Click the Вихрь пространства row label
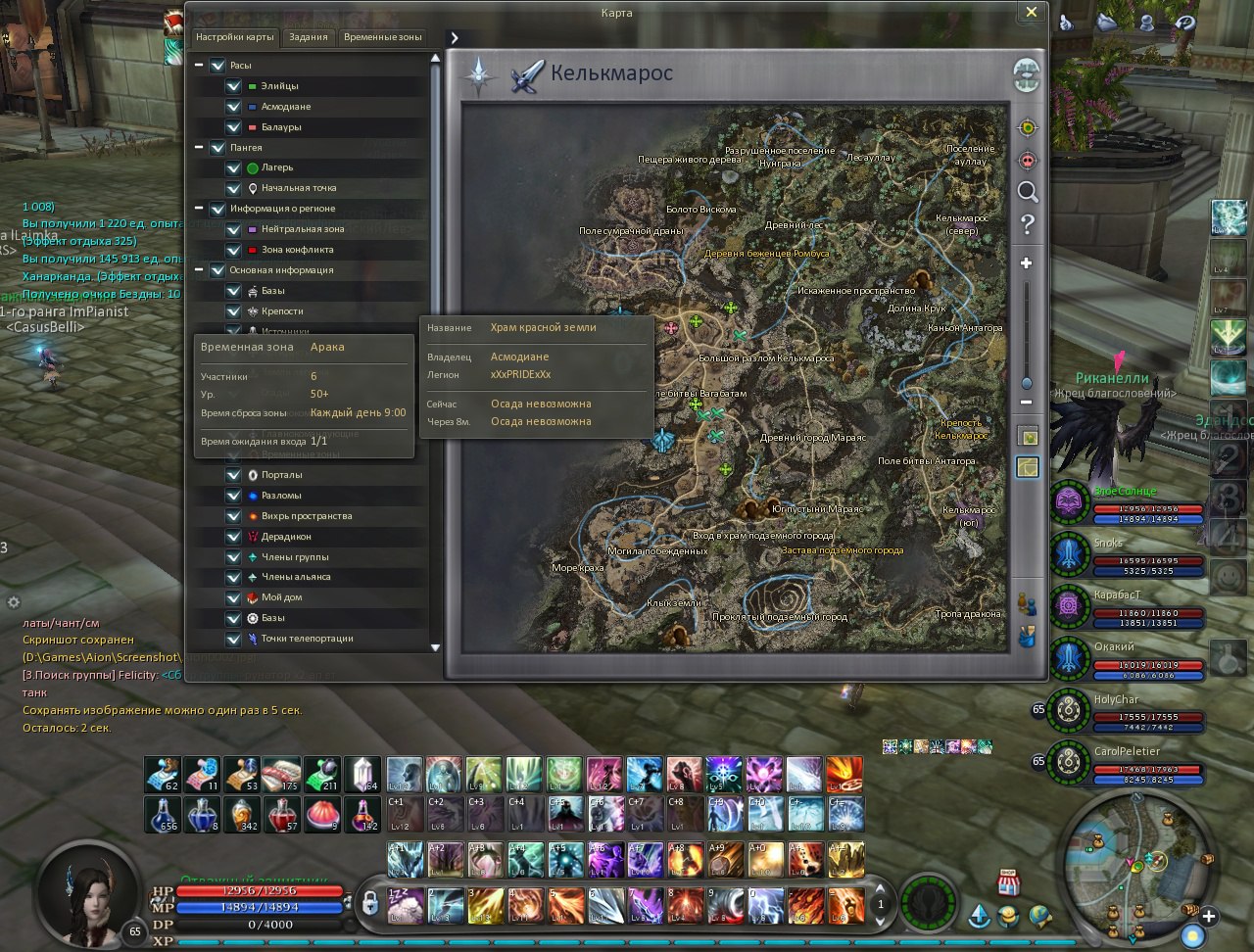1254x952 pixels. (307, 516)
